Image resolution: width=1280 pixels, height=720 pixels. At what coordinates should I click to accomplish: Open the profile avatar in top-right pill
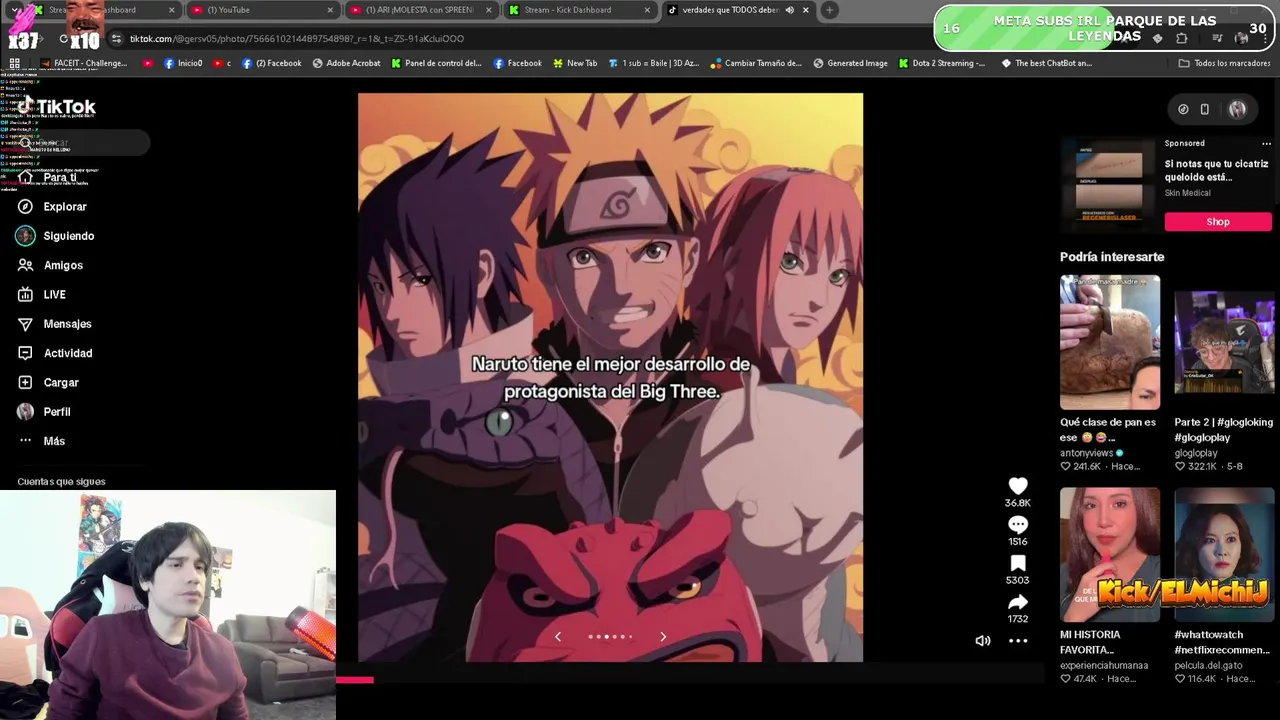pyautogui.click(x=1237, y=109)
